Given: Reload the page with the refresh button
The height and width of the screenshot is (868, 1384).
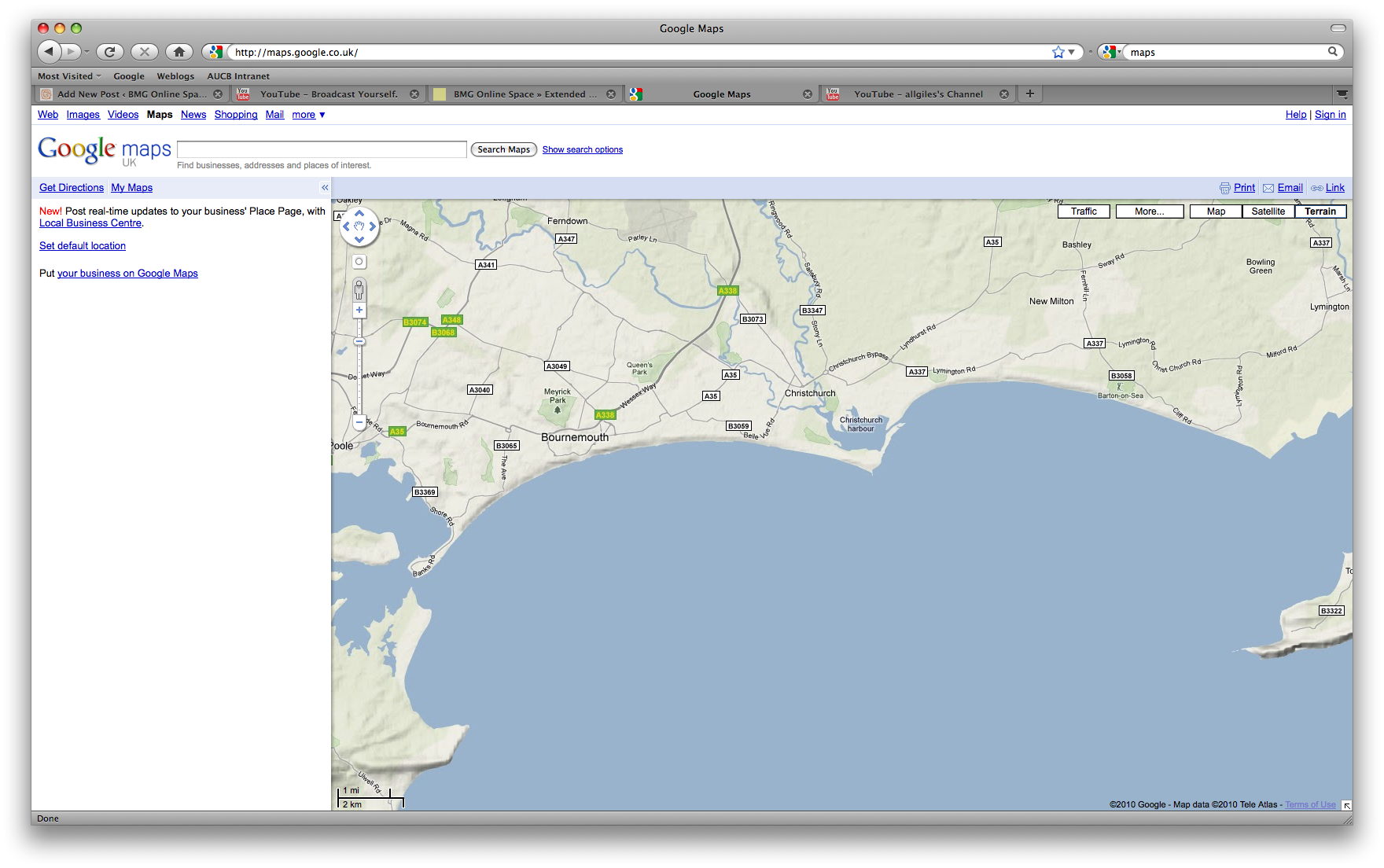Looking at the screenshot, I should 110,52.
